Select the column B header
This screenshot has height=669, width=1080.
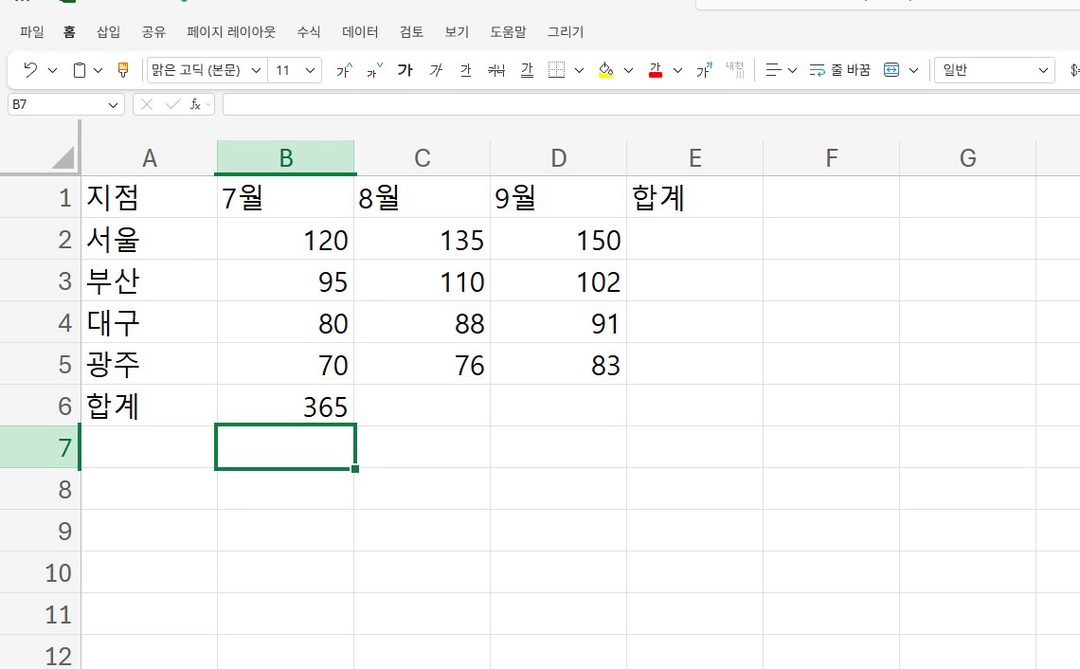point(286,158)
